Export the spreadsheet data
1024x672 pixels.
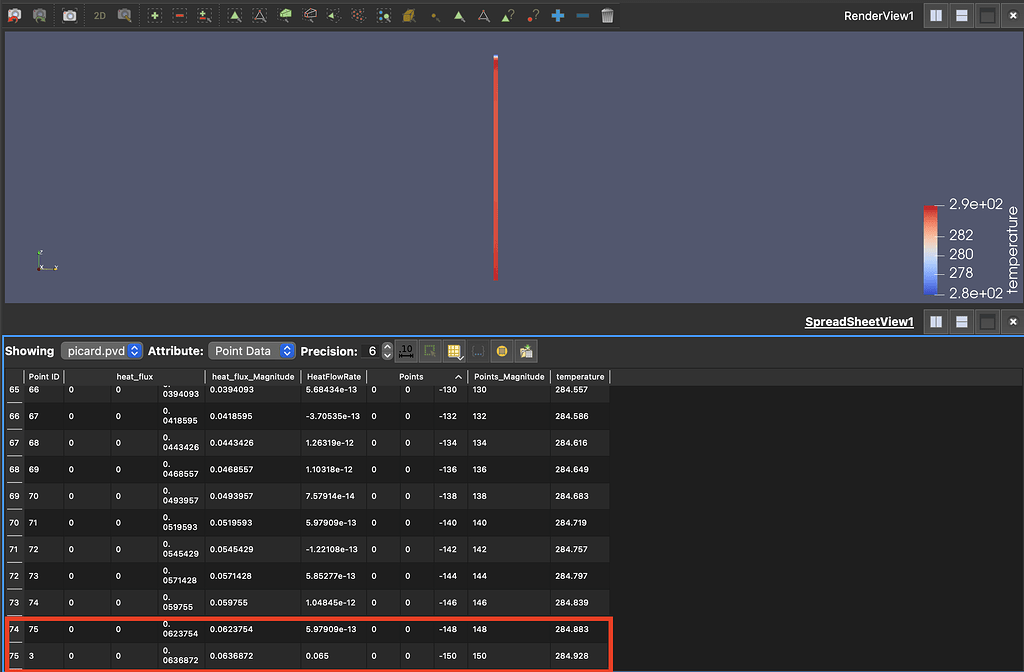pyautogui.click(x=526, y=351)
